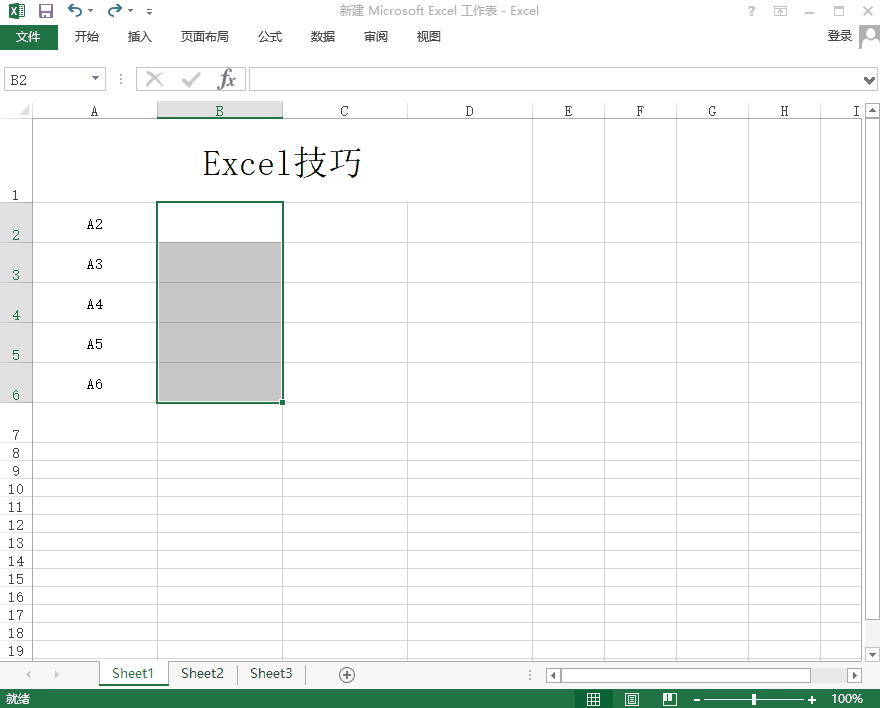Go to previous sheet tab arrow
The width and height of the screenshot is (880, 708).
(x=28, y=674)
